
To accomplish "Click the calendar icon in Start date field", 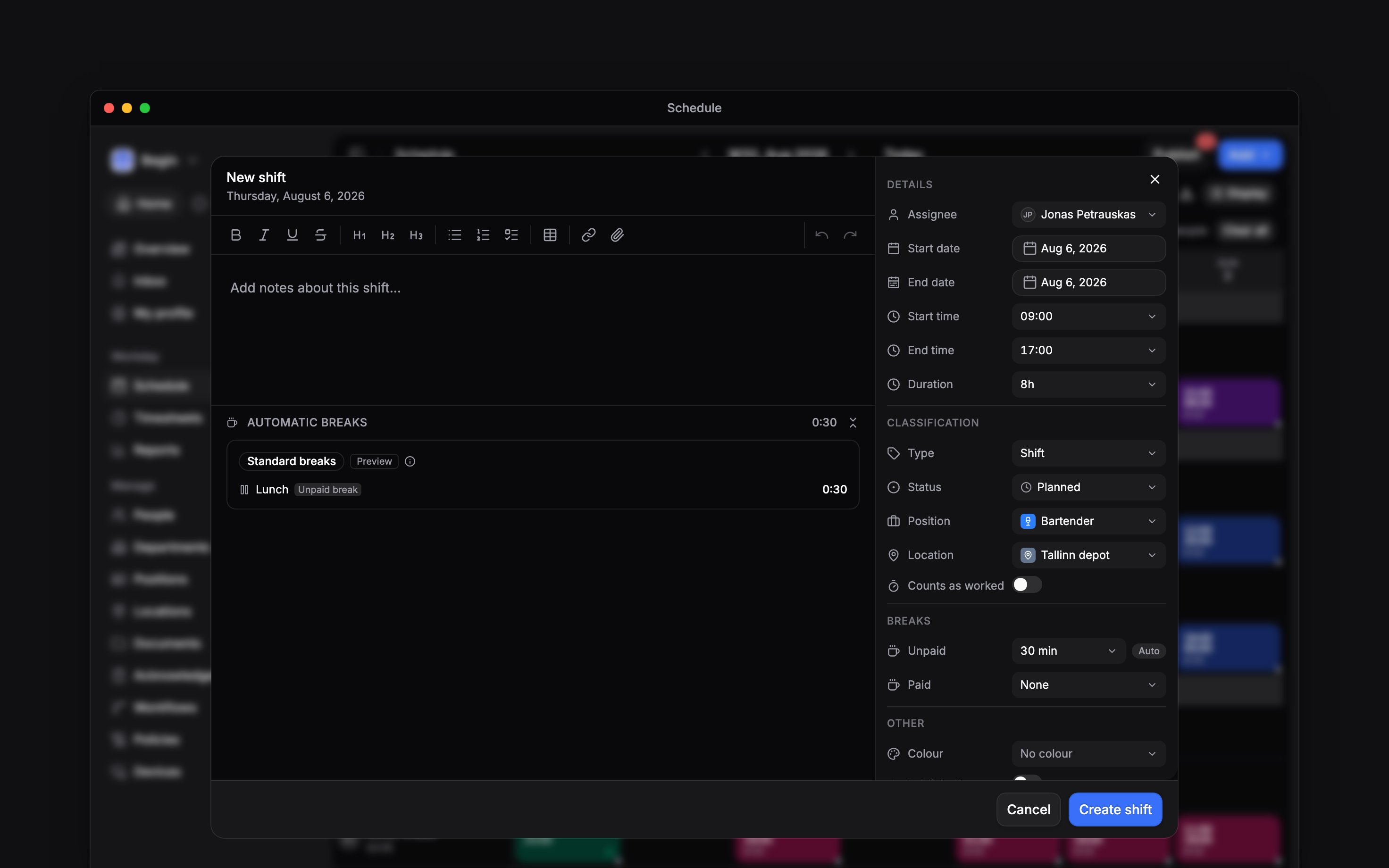I will pyautogui.click(x=1029, y=248).
